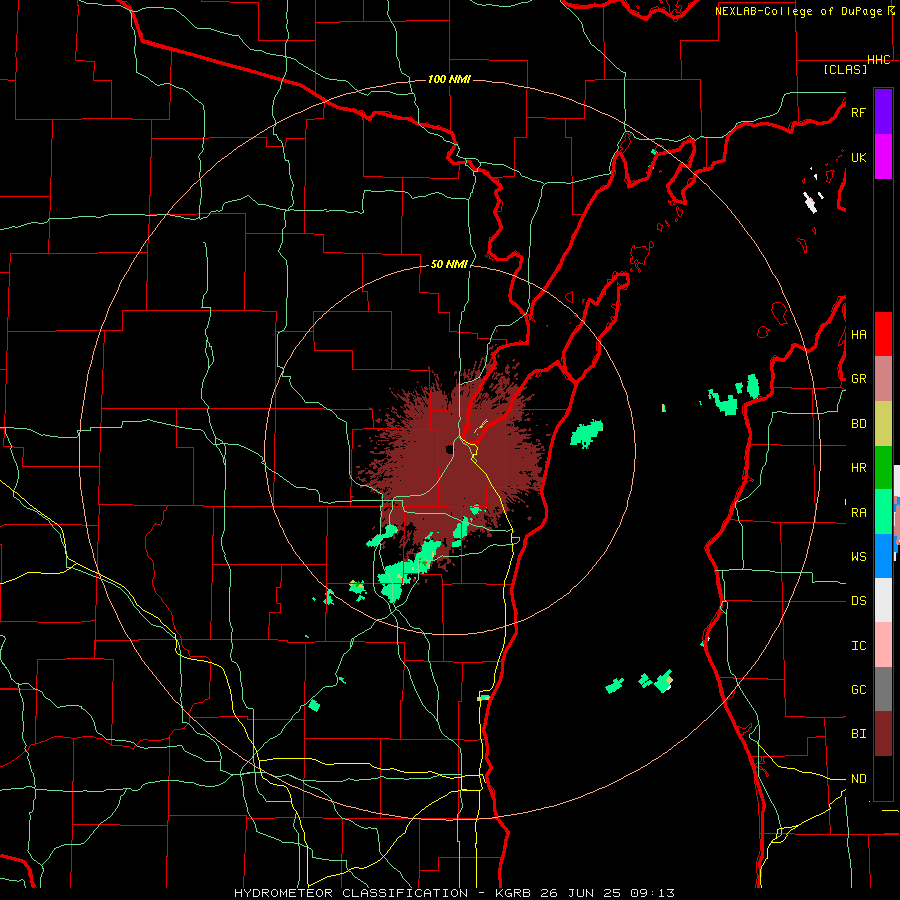Screen dimensions: 900x900
Task: Select the ND legend label
Action: [x=858, y=778]
